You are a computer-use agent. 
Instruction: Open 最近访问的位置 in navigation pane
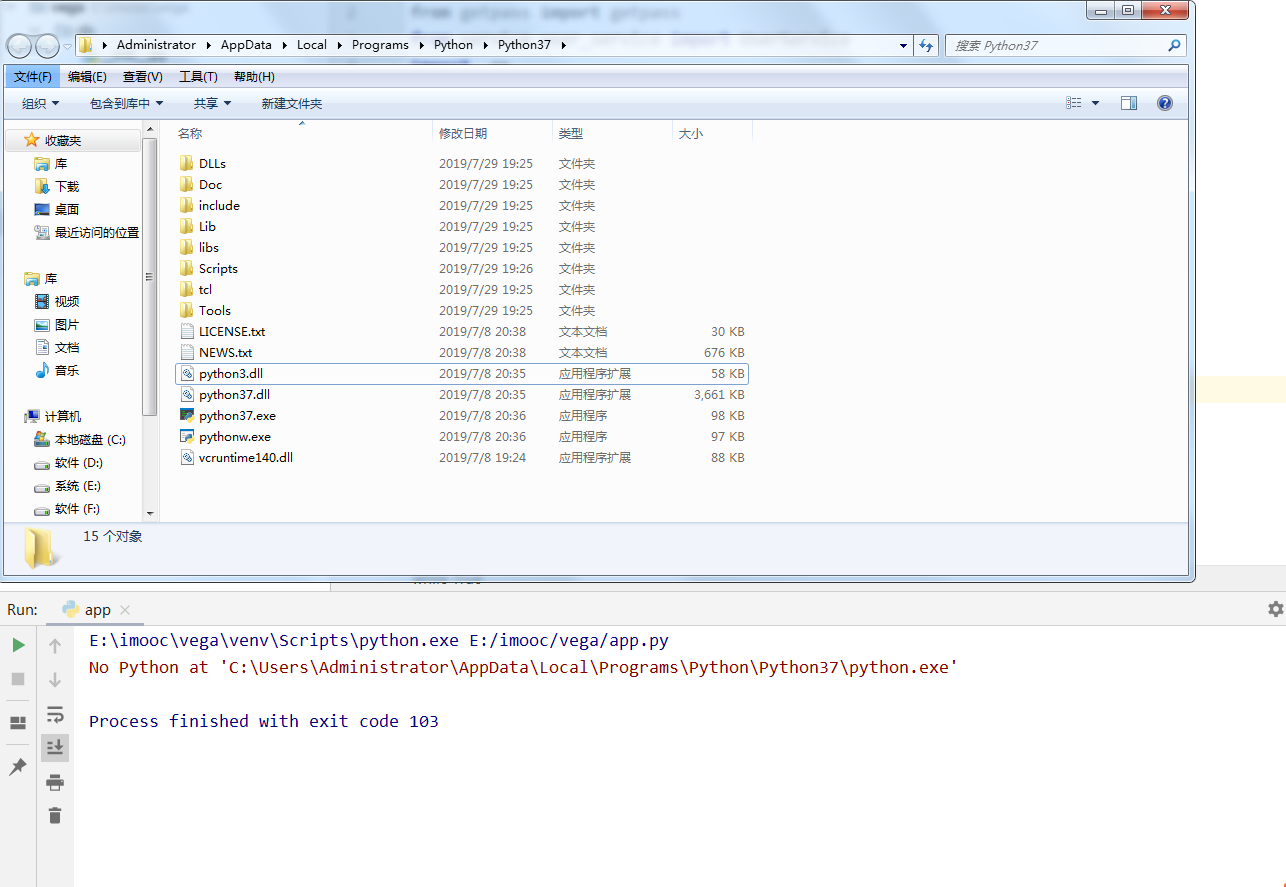click(x=96, y=232)
